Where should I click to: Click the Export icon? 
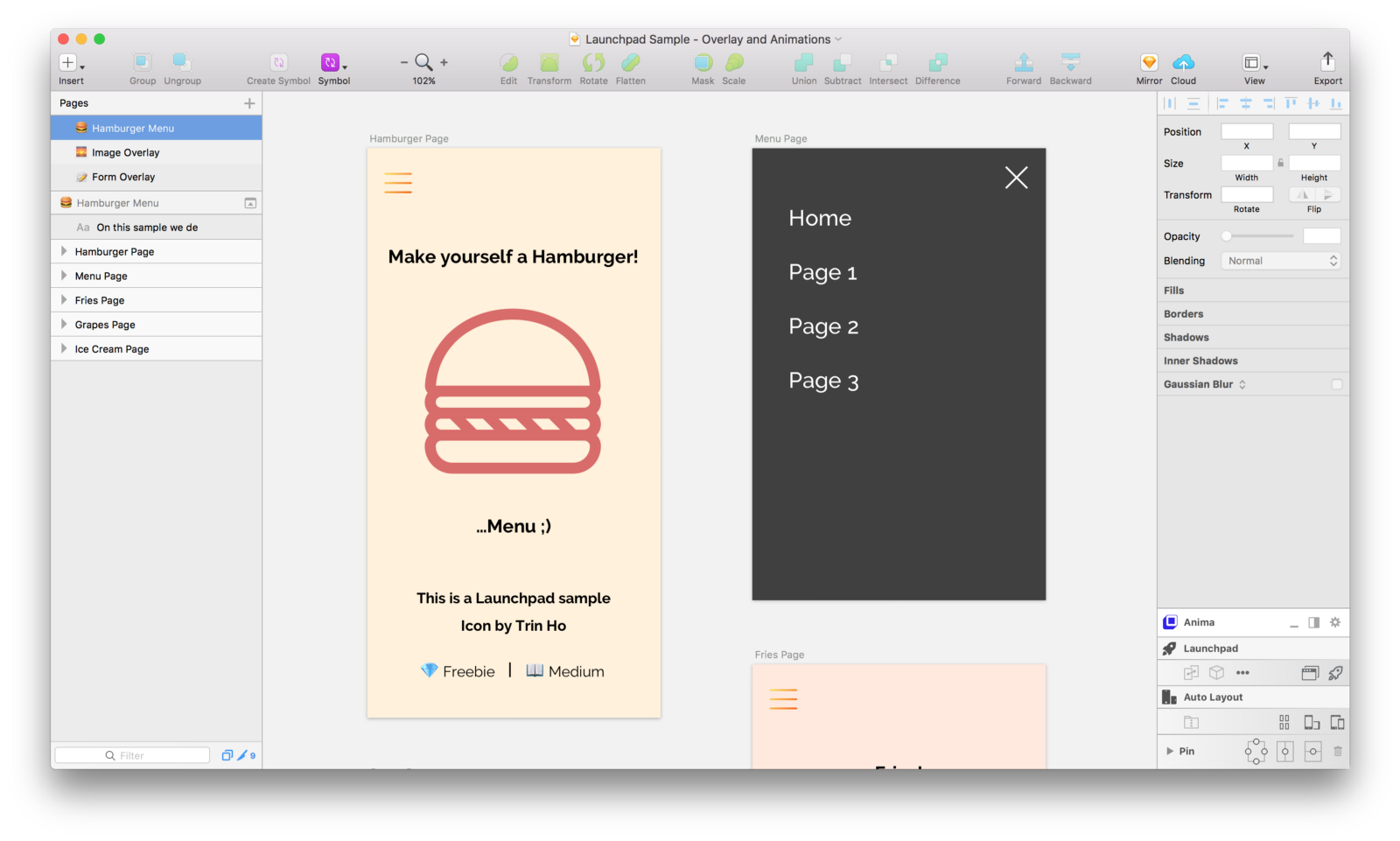click(x=1327, y=61)
